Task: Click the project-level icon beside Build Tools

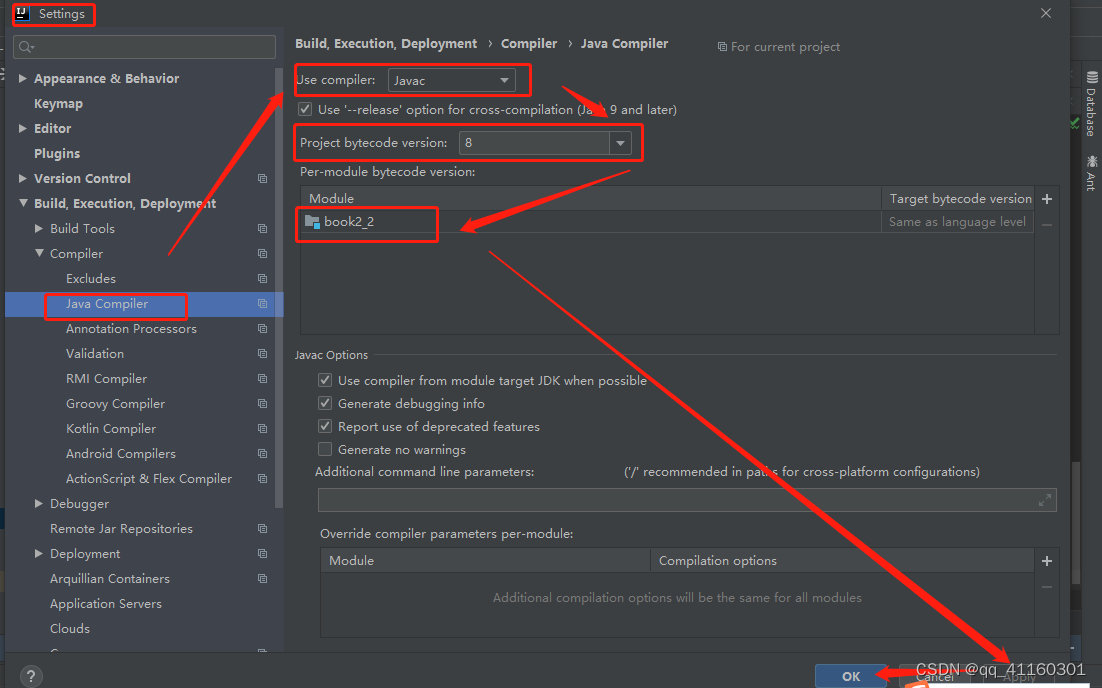Action: (x=262, y=228)
